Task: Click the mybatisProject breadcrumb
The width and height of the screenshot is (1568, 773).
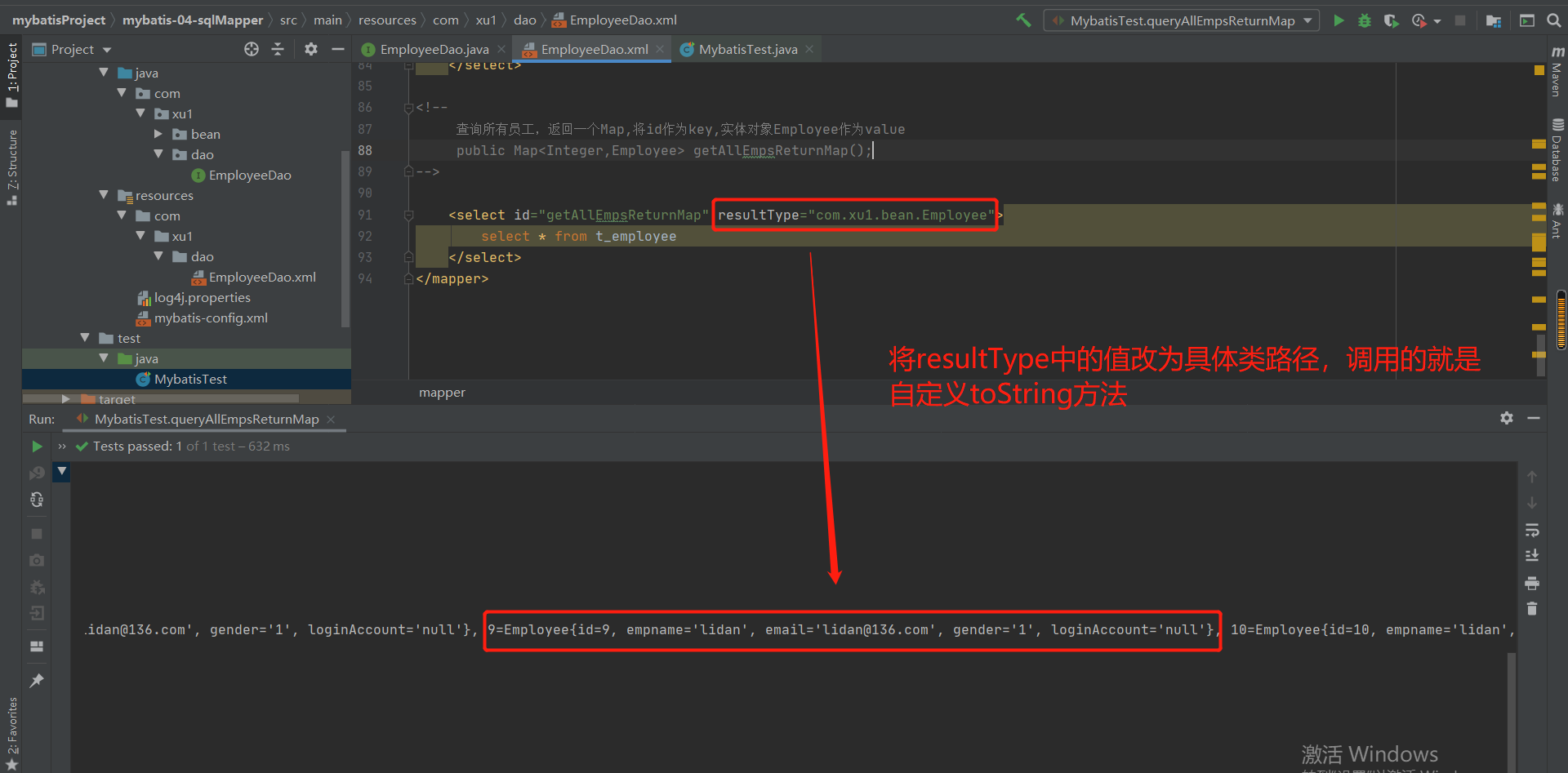Action: (59, 20)
